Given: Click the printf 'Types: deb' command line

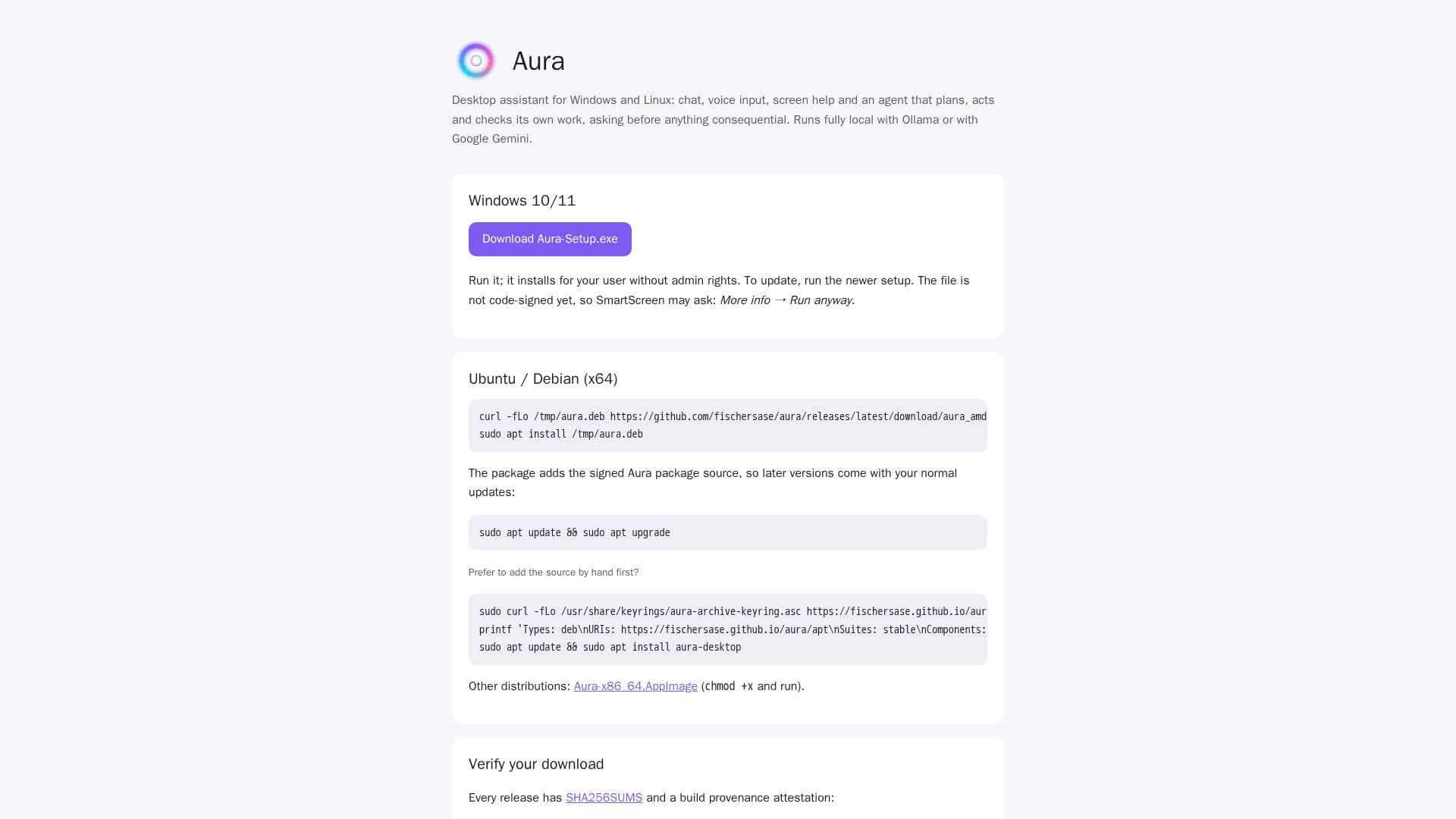Looking at the screenshot, I should [x=733, y=629].
